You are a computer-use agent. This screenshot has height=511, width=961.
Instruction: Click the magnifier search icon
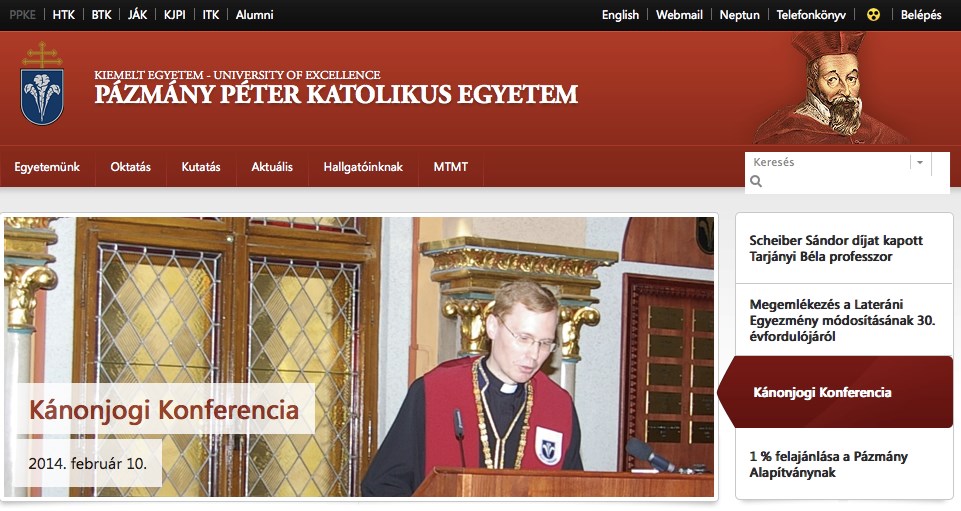[756, 181]
